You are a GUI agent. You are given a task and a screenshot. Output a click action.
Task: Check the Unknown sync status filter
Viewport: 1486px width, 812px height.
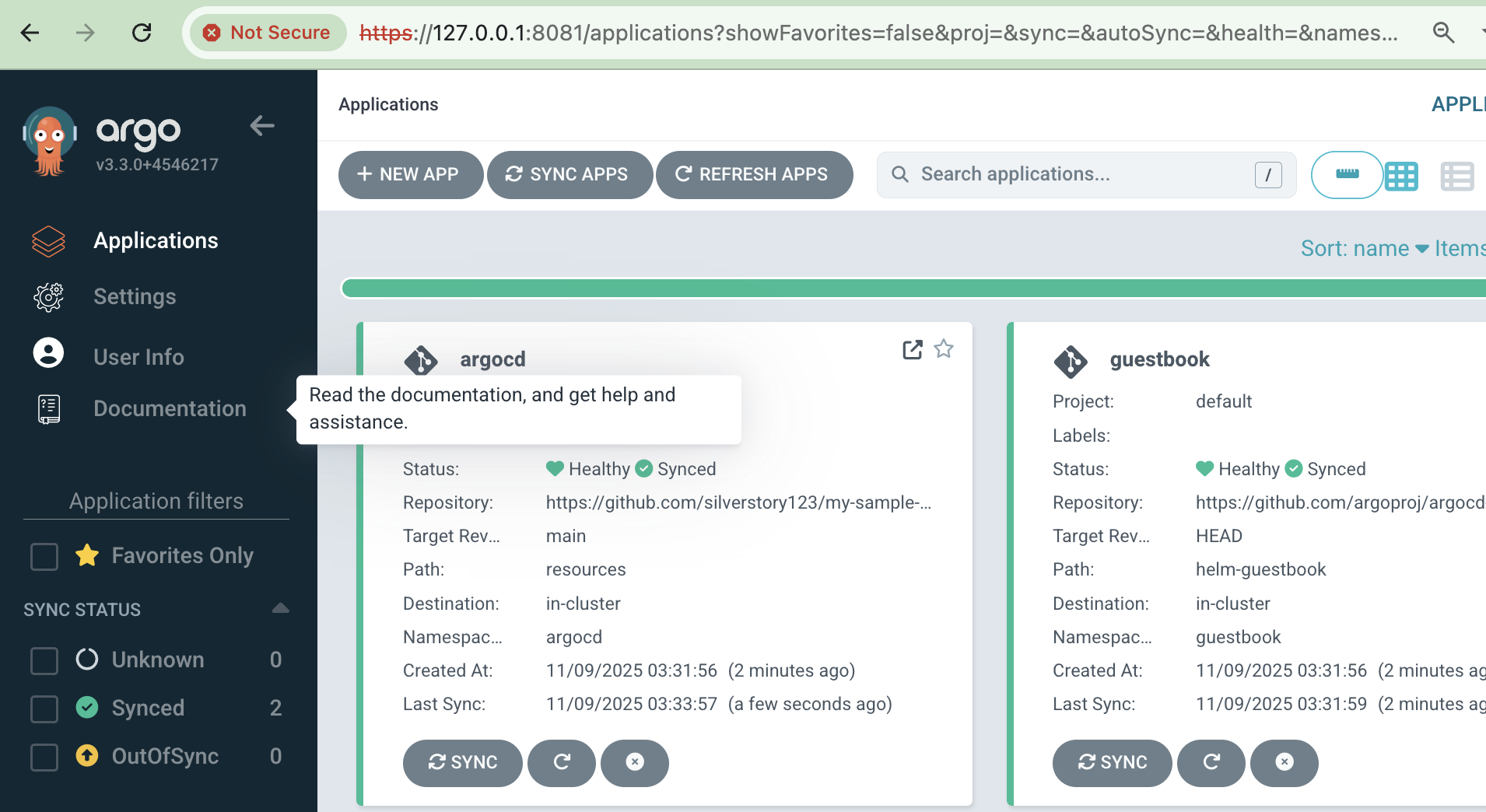[44, 660]
